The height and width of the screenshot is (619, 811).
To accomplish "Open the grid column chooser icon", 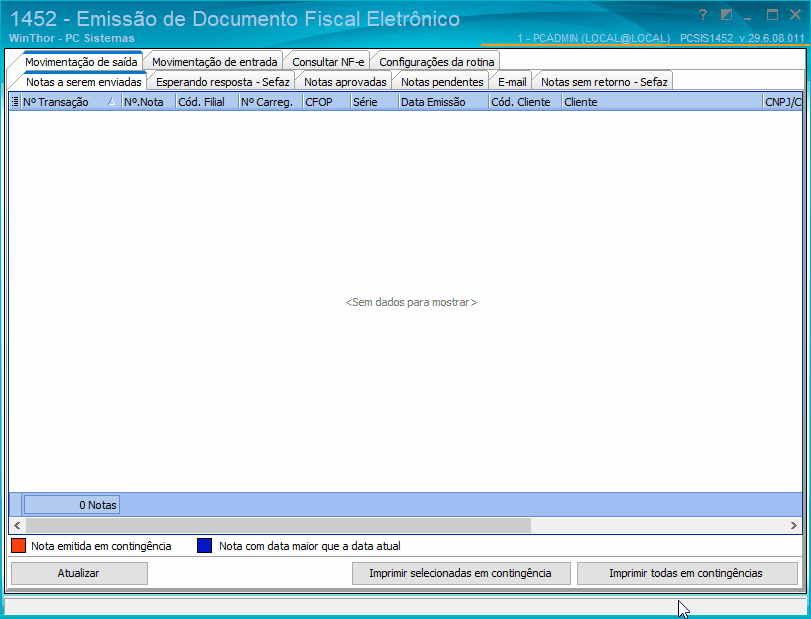I will pyautogui.click(x=15, y=102).
